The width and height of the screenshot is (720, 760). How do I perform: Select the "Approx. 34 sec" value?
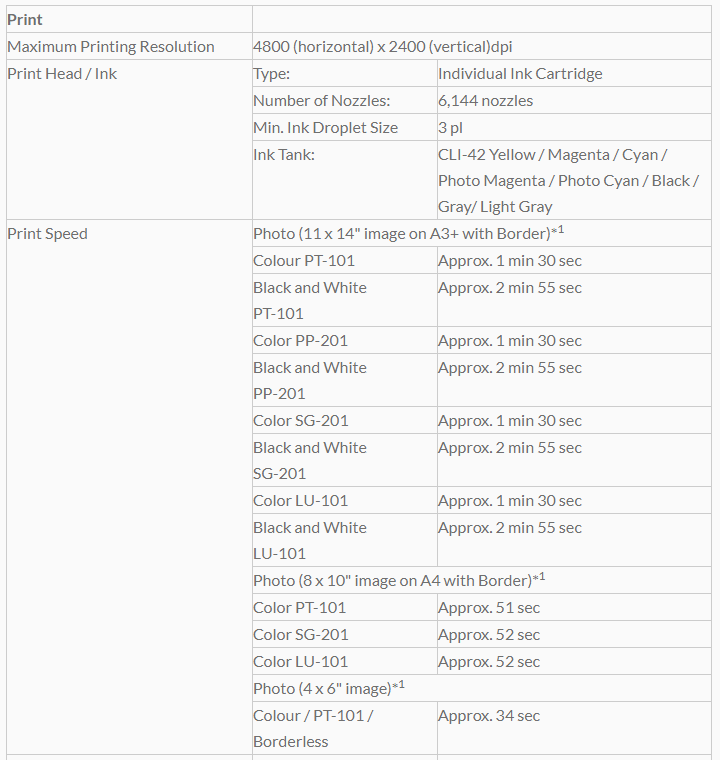(489, 716)
